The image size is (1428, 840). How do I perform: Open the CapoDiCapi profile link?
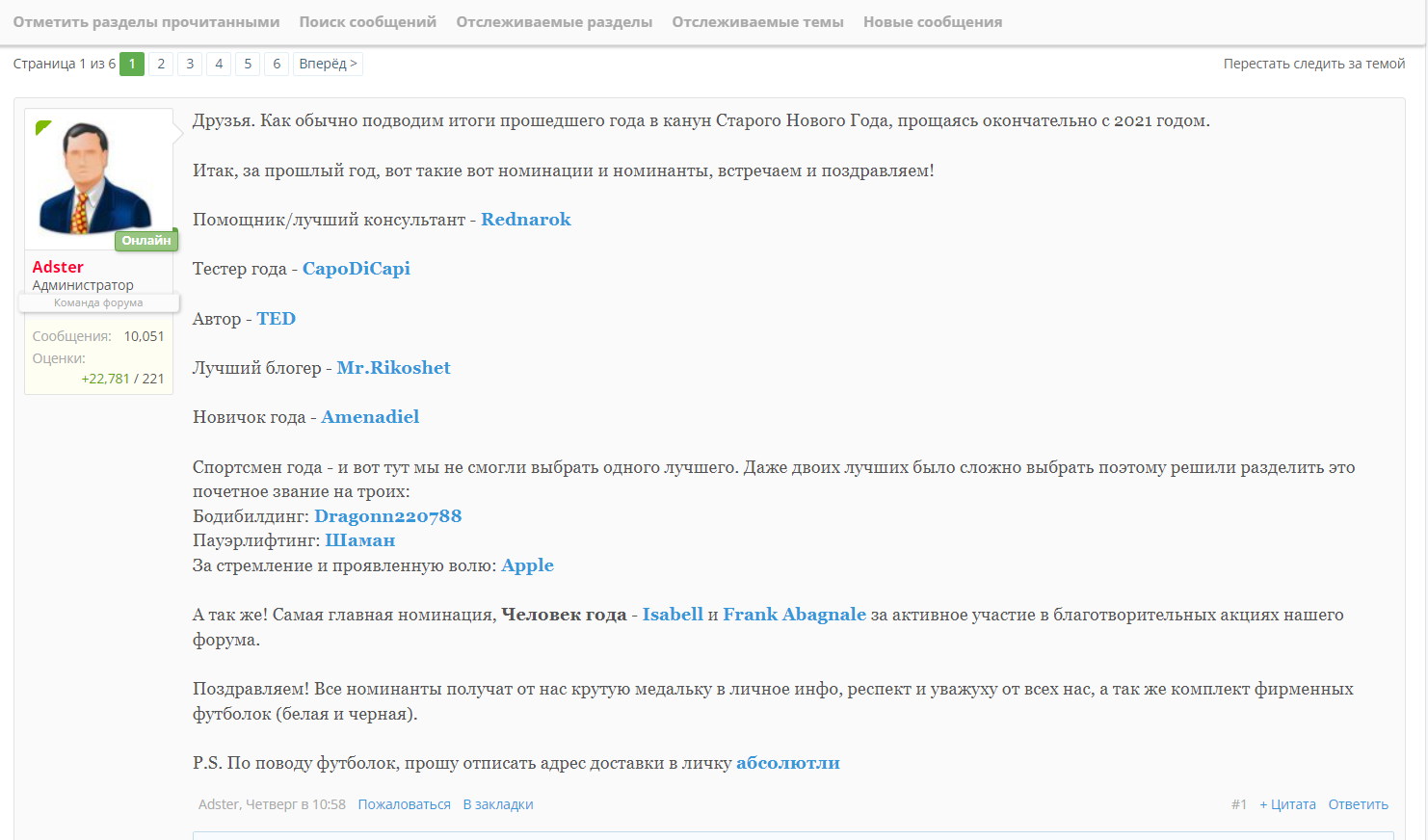[357, 269]
